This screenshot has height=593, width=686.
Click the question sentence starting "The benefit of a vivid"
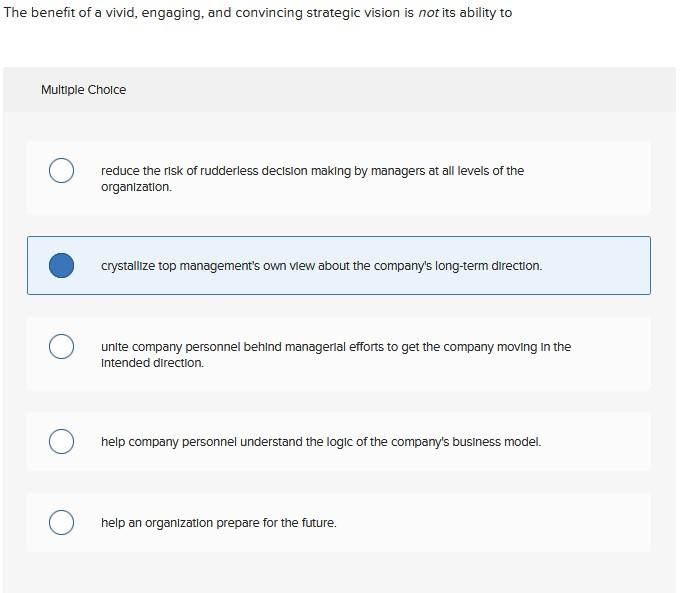pos(150,13)
